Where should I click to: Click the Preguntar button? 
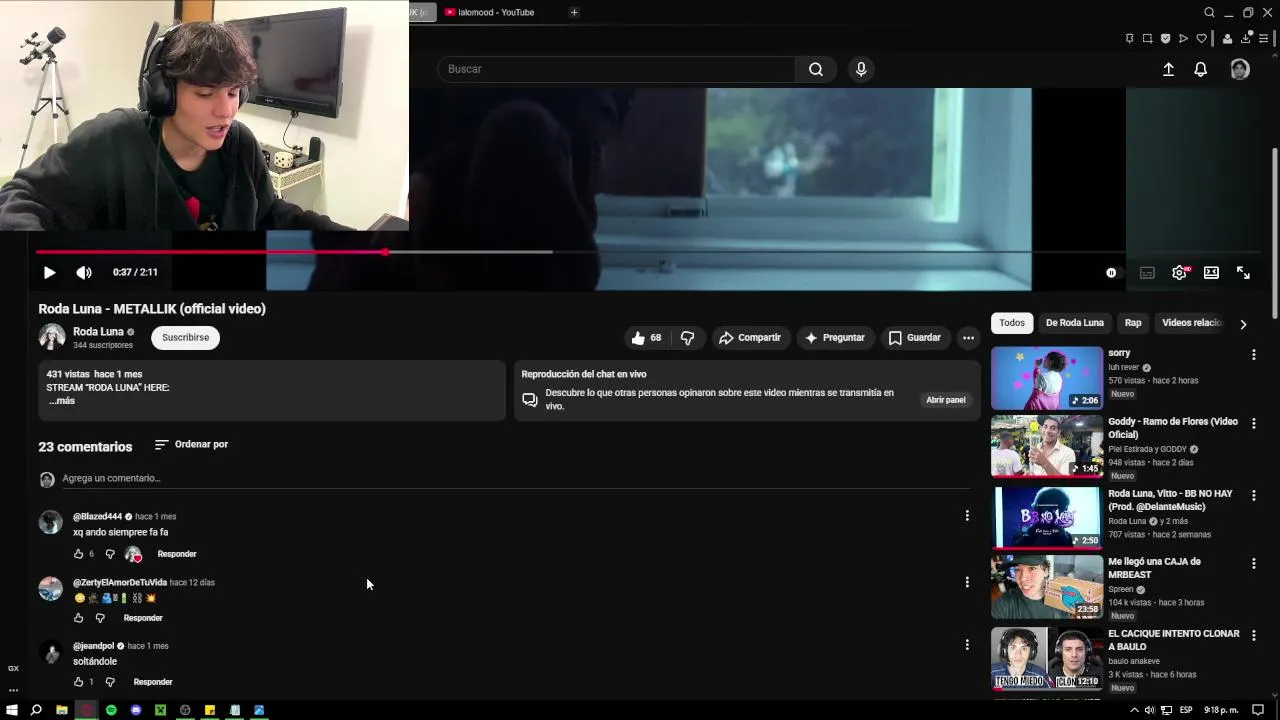tap(834, 338)
